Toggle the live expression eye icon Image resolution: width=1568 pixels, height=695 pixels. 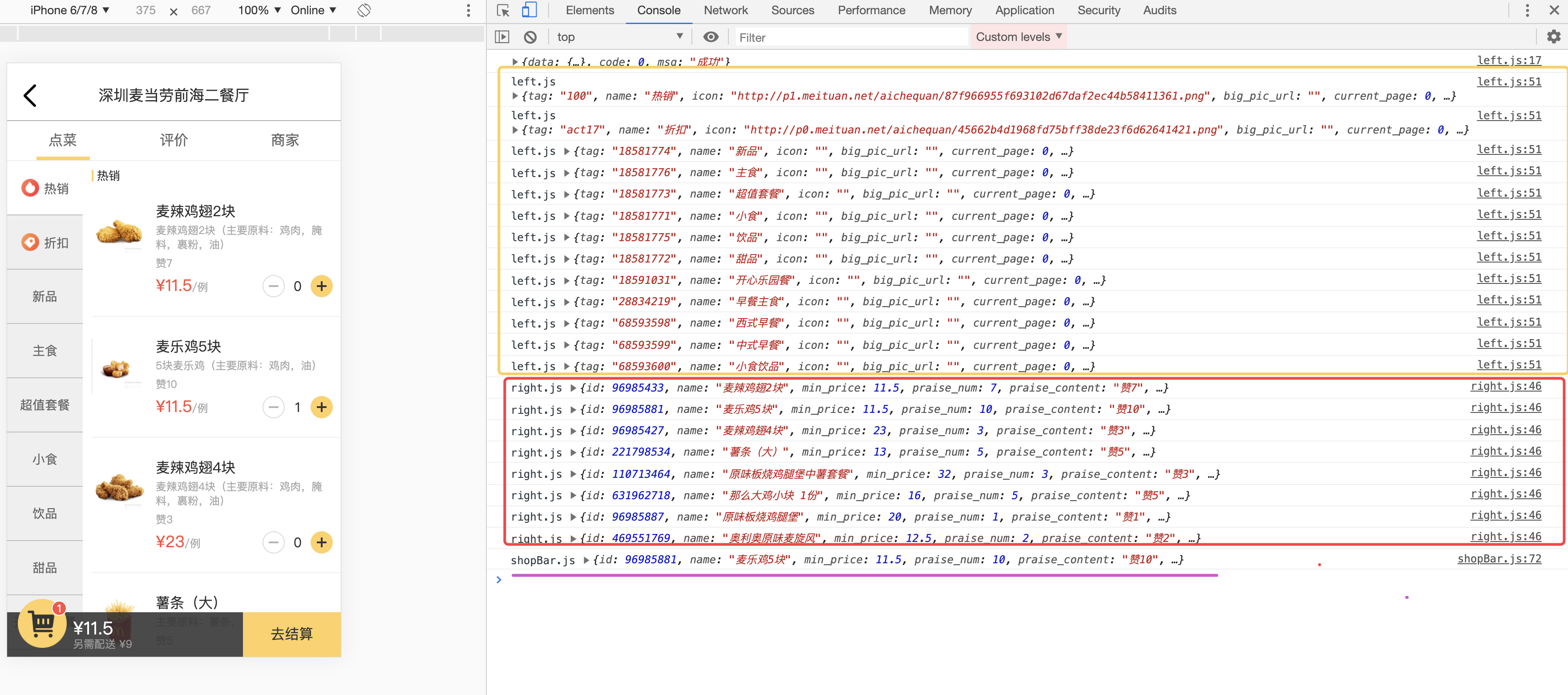point(710,37)
